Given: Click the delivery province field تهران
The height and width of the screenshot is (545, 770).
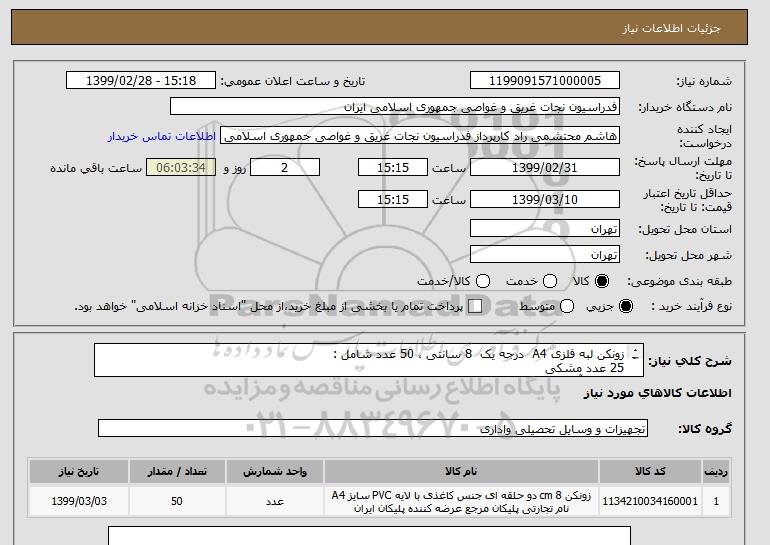Looking at the screenshot, I should pos(545,229).
